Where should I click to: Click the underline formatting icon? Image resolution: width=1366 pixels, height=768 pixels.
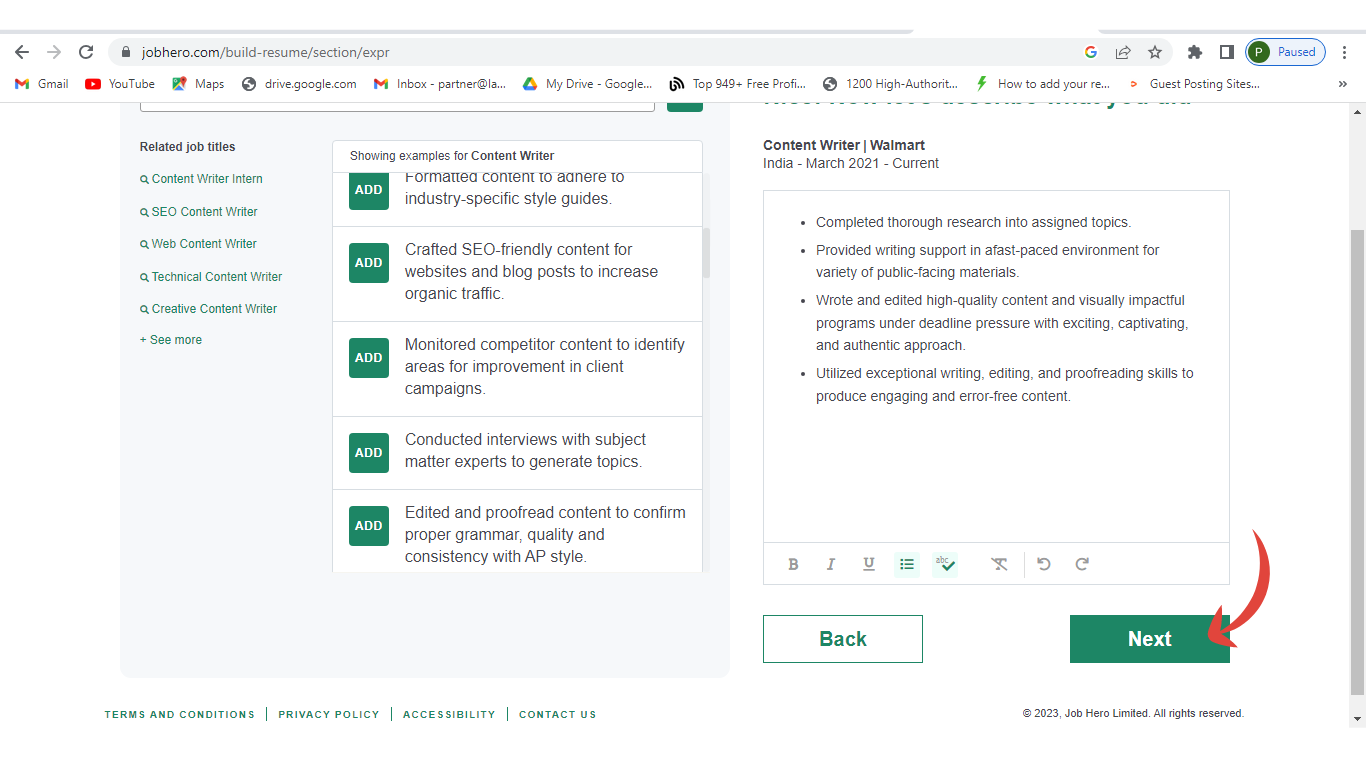coord(868,564)
